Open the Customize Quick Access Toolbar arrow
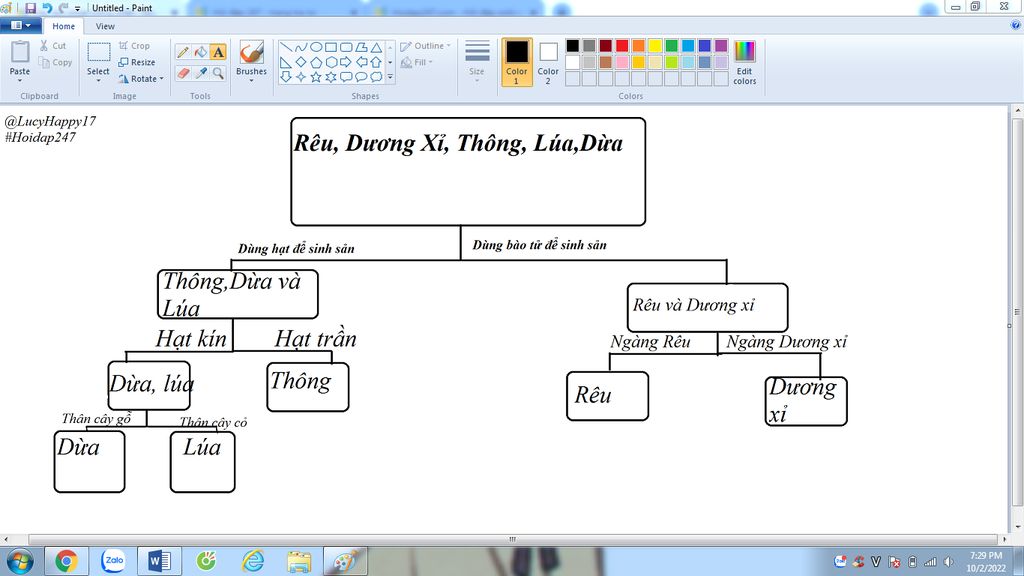The height and width of the screenshot is (576, 1024). coord(78,8)
